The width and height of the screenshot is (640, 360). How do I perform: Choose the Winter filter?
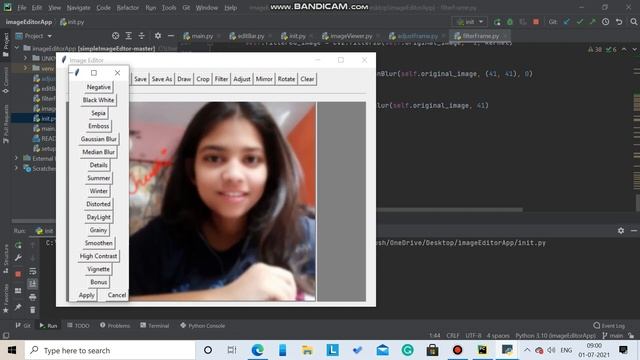98,191
